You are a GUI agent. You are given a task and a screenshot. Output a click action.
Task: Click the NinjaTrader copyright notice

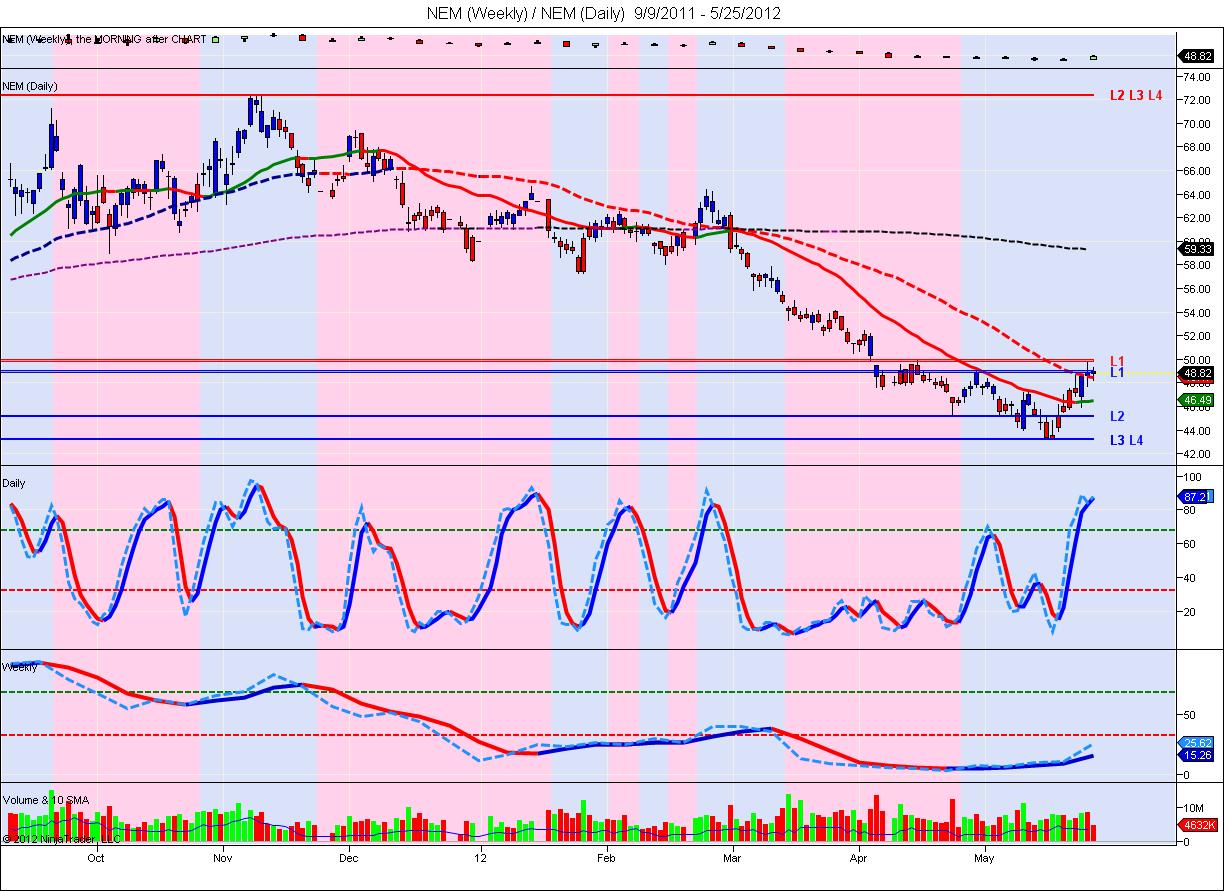click(x=62, y=839)
